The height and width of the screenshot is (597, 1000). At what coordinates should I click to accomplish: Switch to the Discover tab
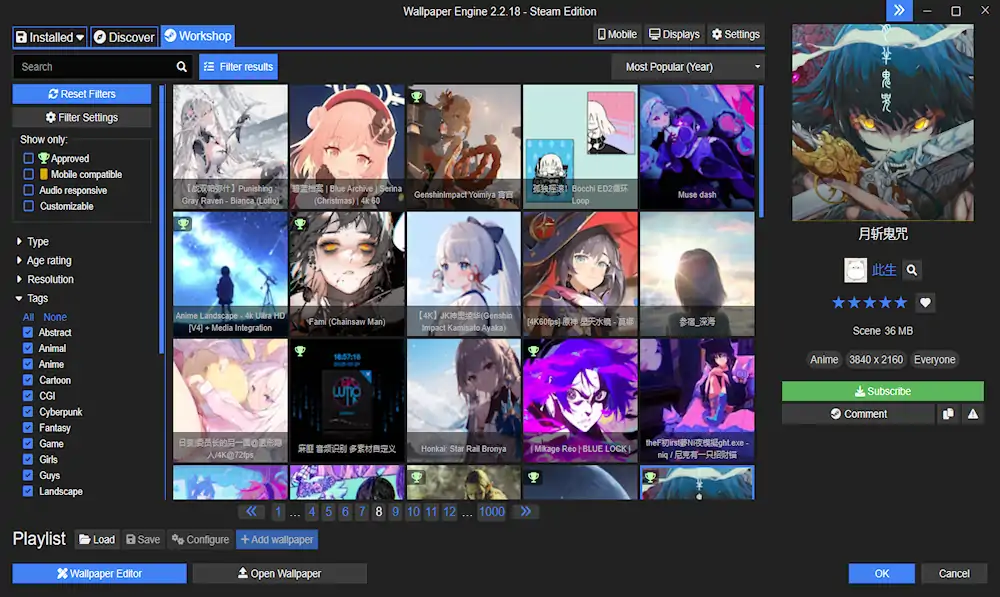124,37
